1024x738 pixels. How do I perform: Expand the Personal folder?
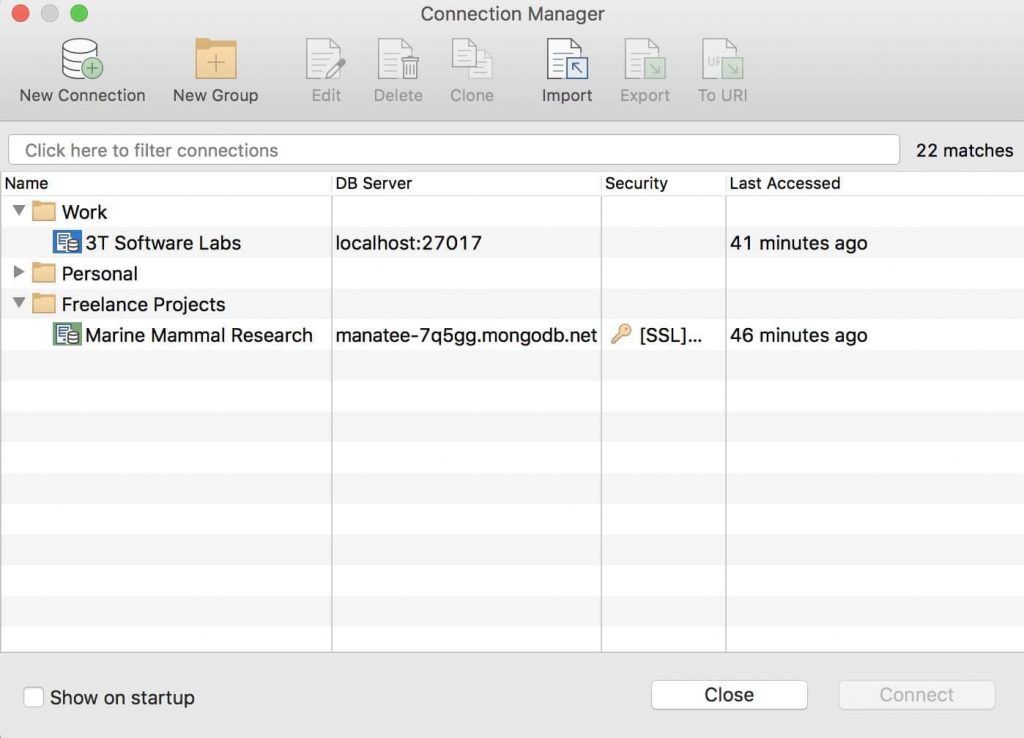19,273
